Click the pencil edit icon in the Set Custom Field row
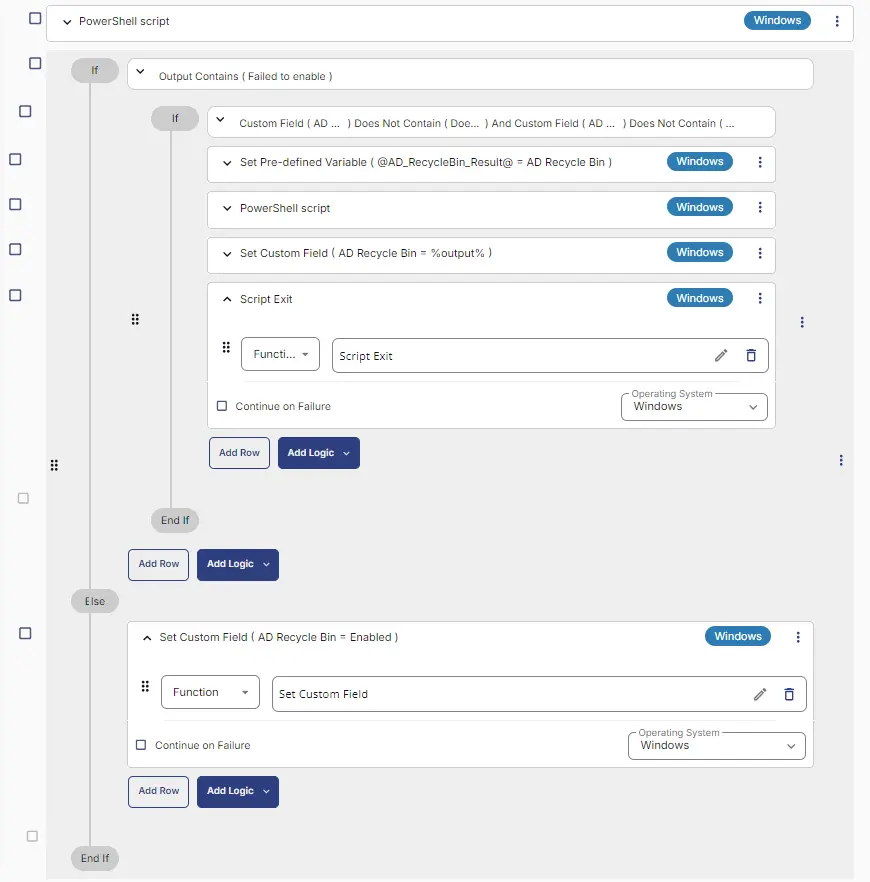Viewport: 870px width, 882px height. point(760,694)
